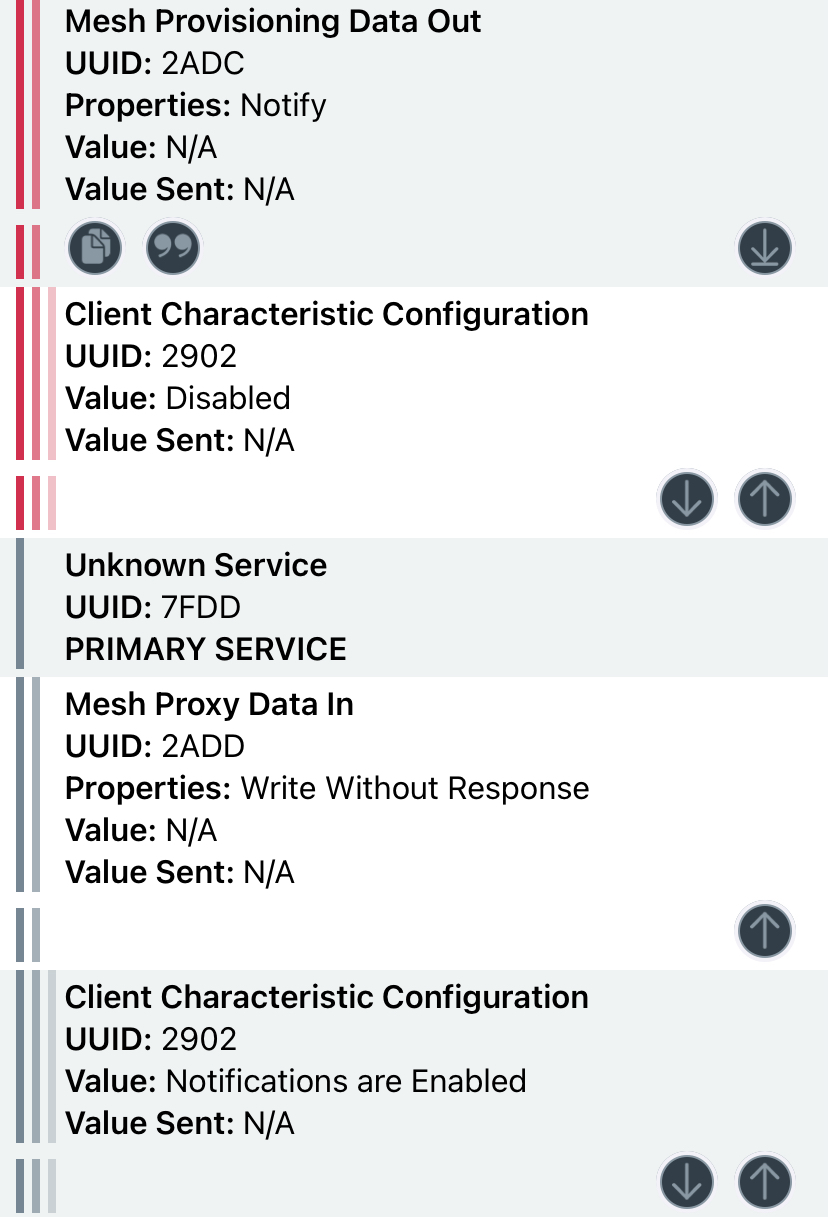Tap the Write Without Response property text
This screenshot has height=1217, width=828.
tap(415, 788)
